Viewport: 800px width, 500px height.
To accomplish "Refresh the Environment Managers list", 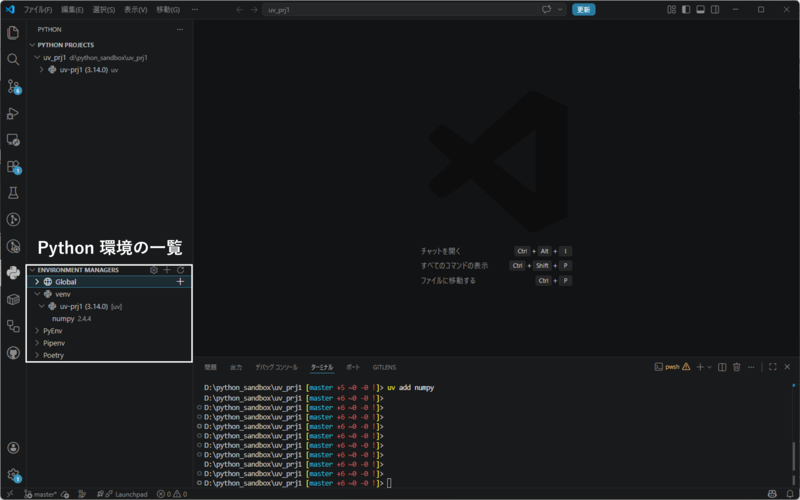I will click(180, 270).
